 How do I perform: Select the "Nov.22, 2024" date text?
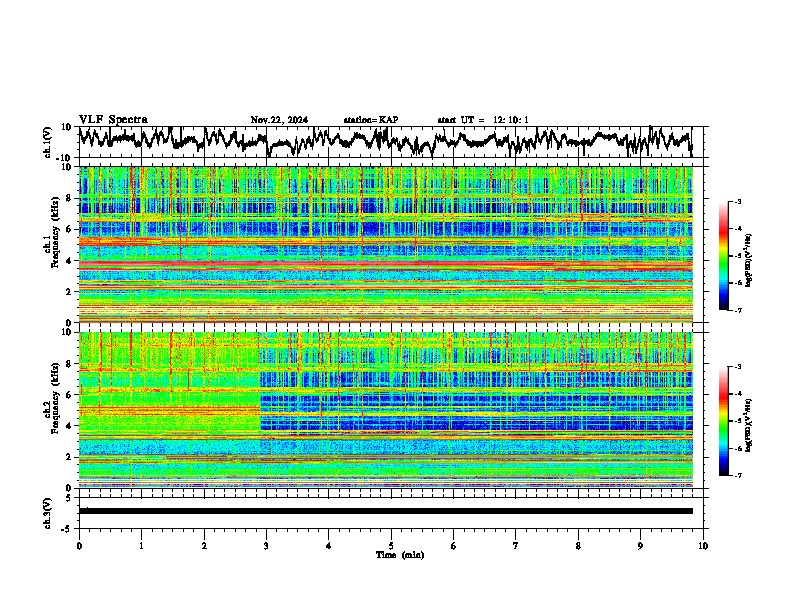(x=279, y=120)
